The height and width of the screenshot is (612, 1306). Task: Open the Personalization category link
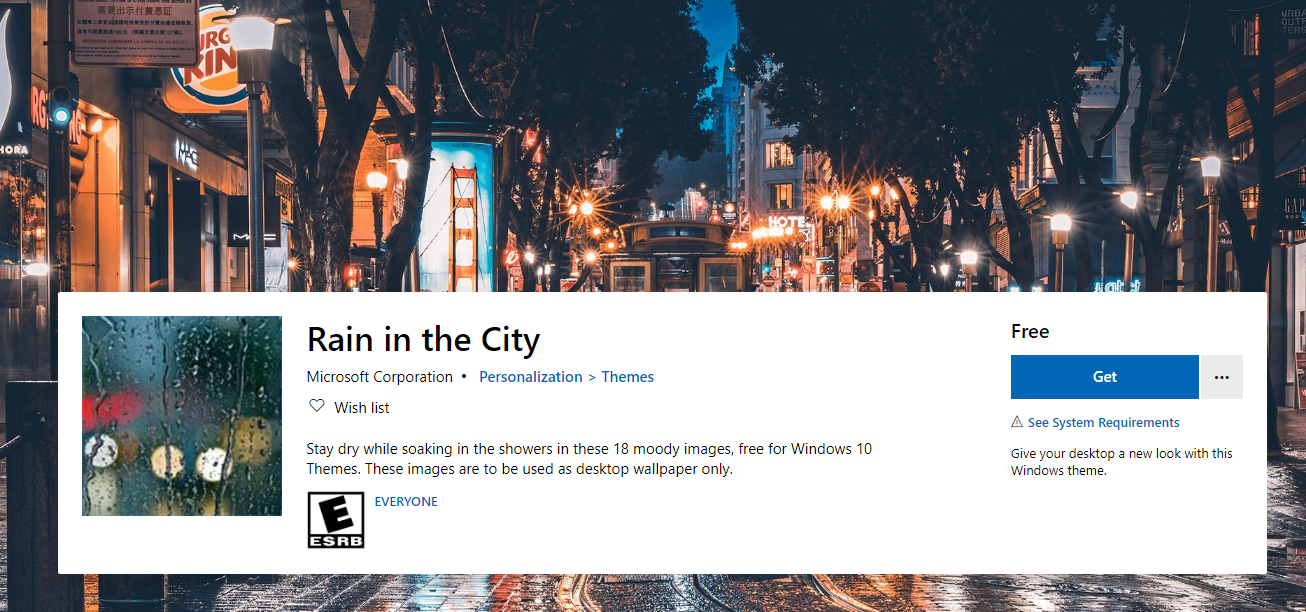coord(530,377)
